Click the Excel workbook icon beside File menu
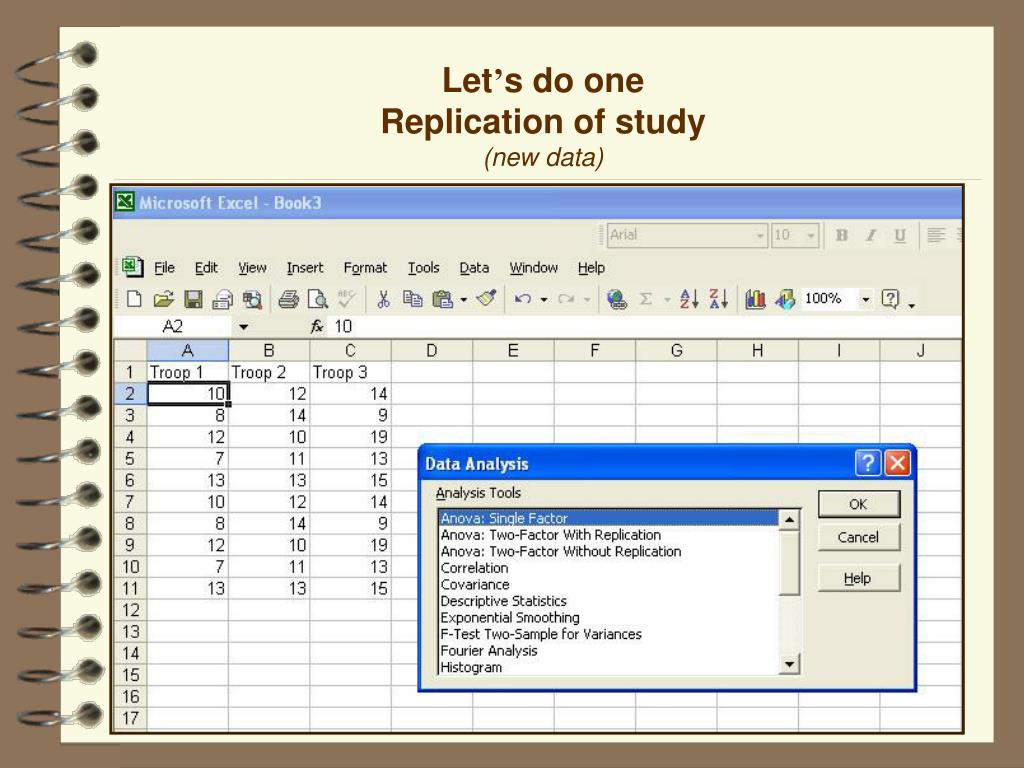This screenshot has height=768, width=1024. click(x=132, y=266)
